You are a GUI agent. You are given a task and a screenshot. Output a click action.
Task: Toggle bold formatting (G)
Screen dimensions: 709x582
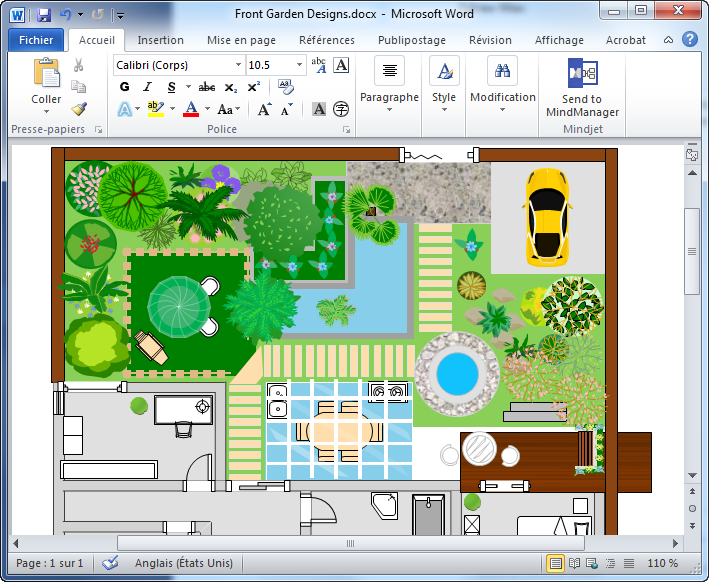125,87
